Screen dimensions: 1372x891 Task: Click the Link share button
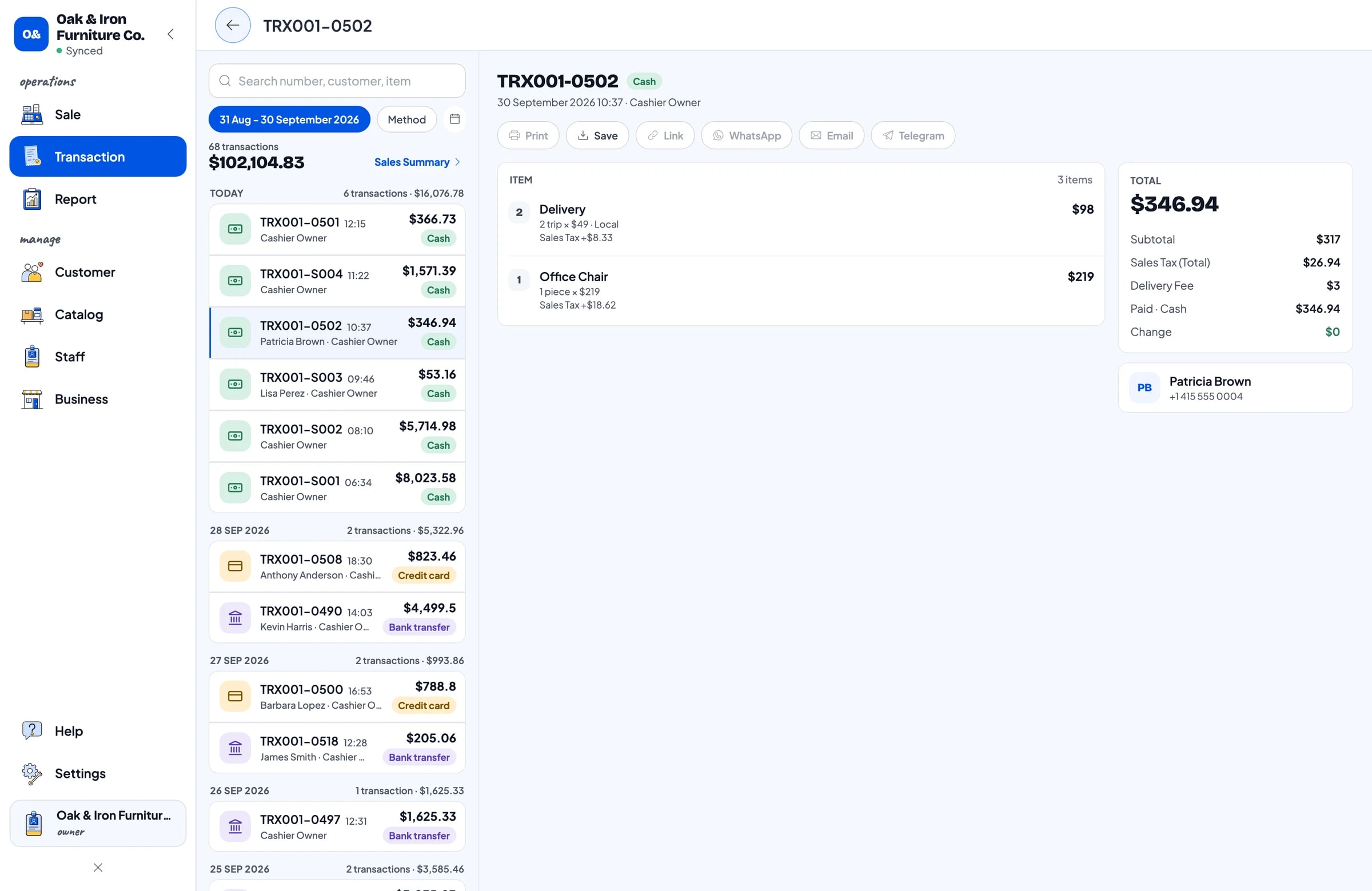(665, 135)
